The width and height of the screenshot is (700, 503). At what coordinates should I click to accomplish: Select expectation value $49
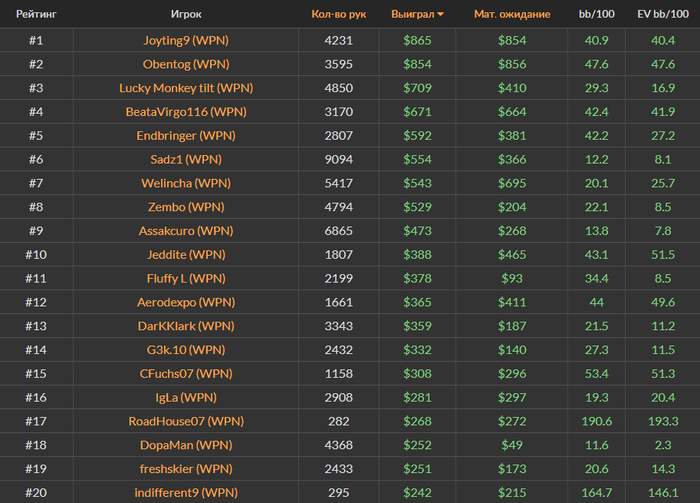(512, 445)
